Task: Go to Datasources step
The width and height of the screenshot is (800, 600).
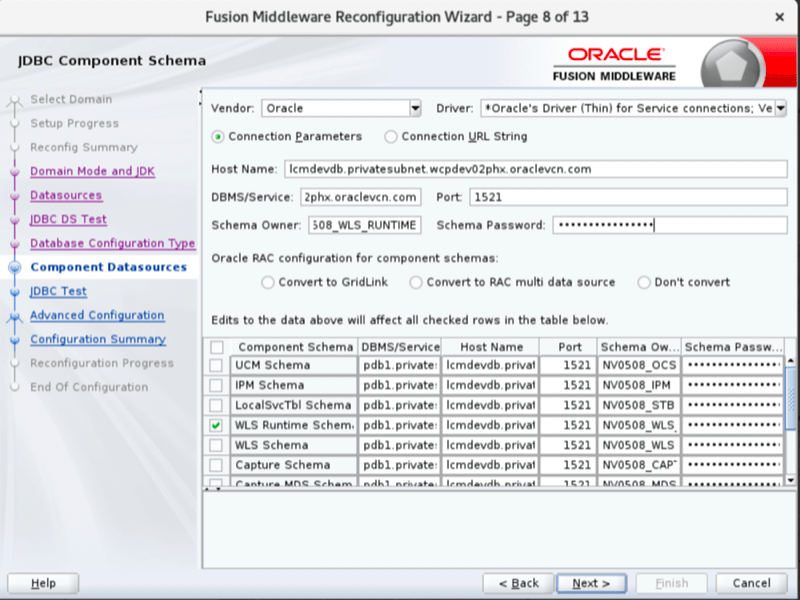Action: point(66,195)
